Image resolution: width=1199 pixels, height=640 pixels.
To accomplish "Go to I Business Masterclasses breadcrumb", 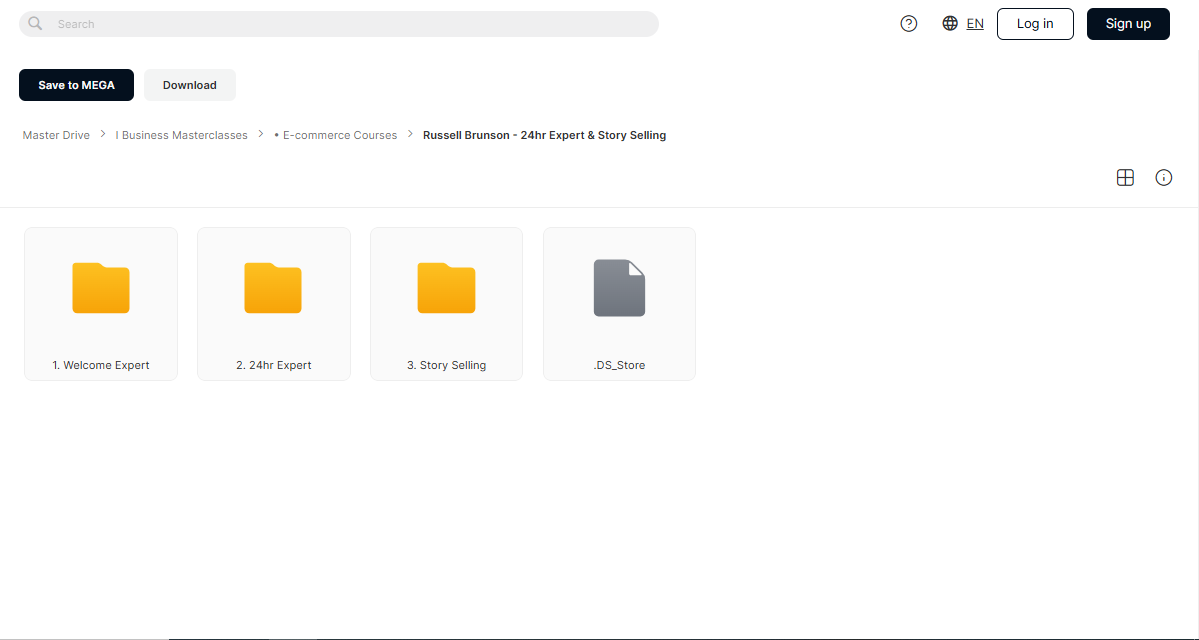I will (181, 135).
